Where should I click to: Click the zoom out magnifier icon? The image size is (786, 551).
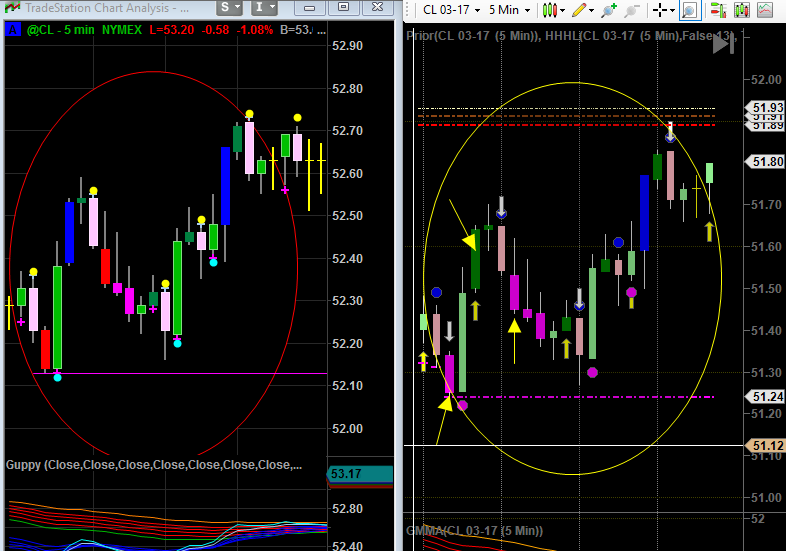[x=632, y=10]
